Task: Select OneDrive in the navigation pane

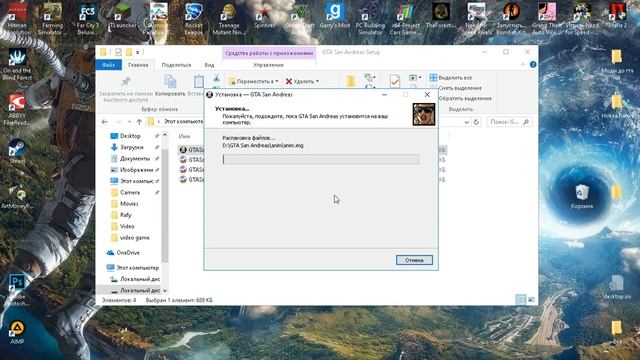Action: pyautogui.click(x=128, y=253)
